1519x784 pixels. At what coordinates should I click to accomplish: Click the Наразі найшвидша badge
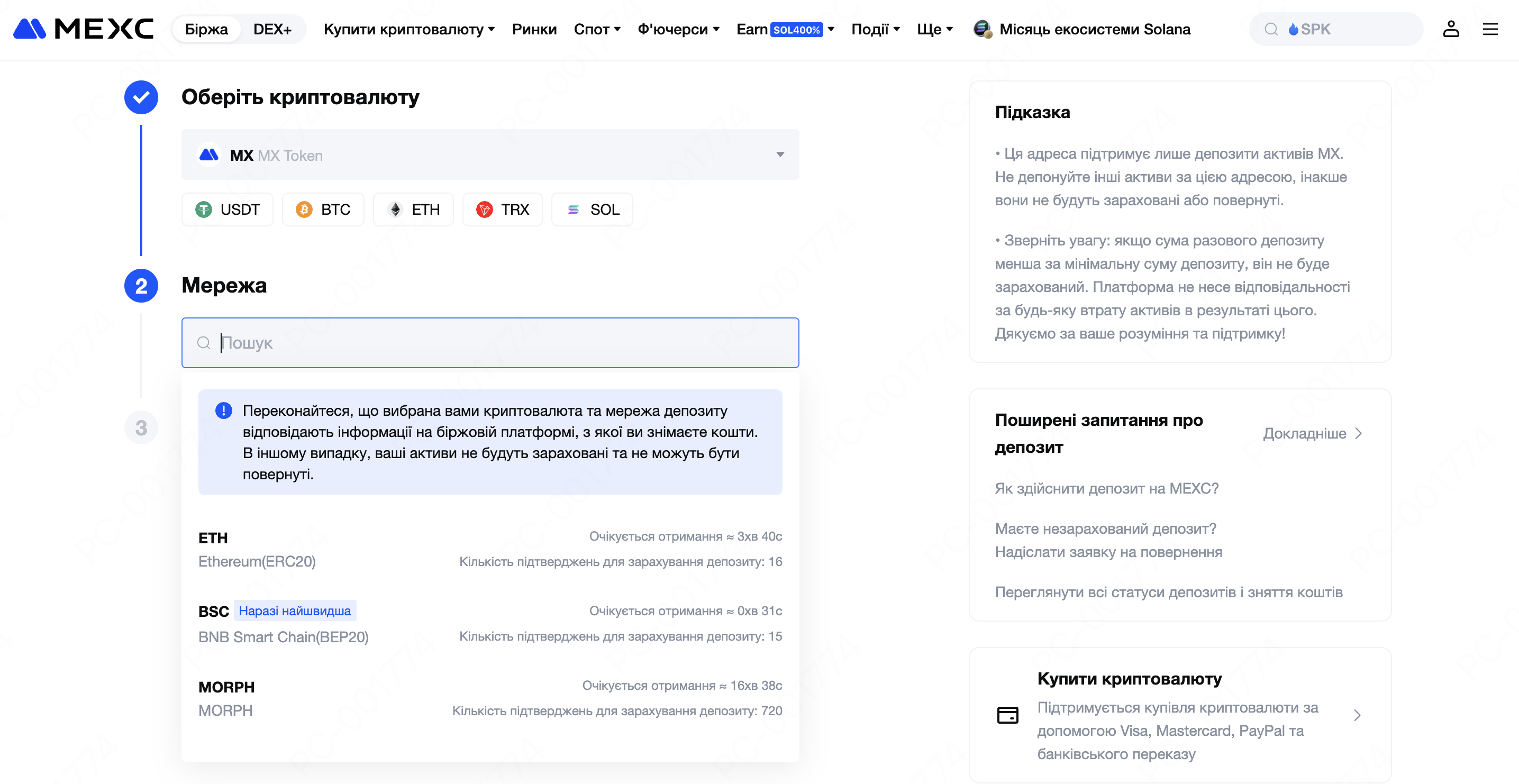(295, 610)
